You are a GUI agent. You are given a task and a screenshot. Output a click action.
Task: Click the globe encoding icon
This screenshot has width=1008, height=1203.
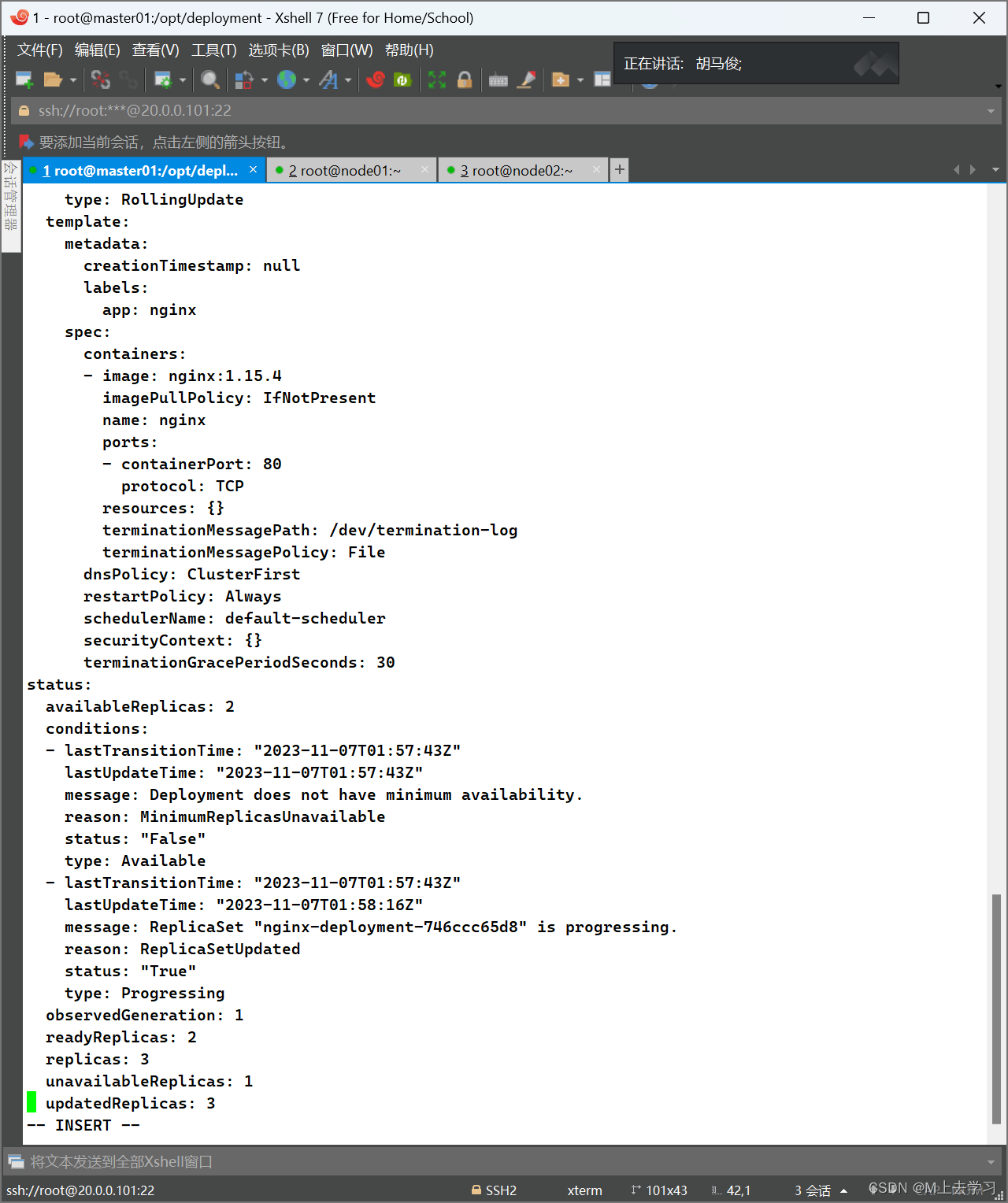point(287,80)
